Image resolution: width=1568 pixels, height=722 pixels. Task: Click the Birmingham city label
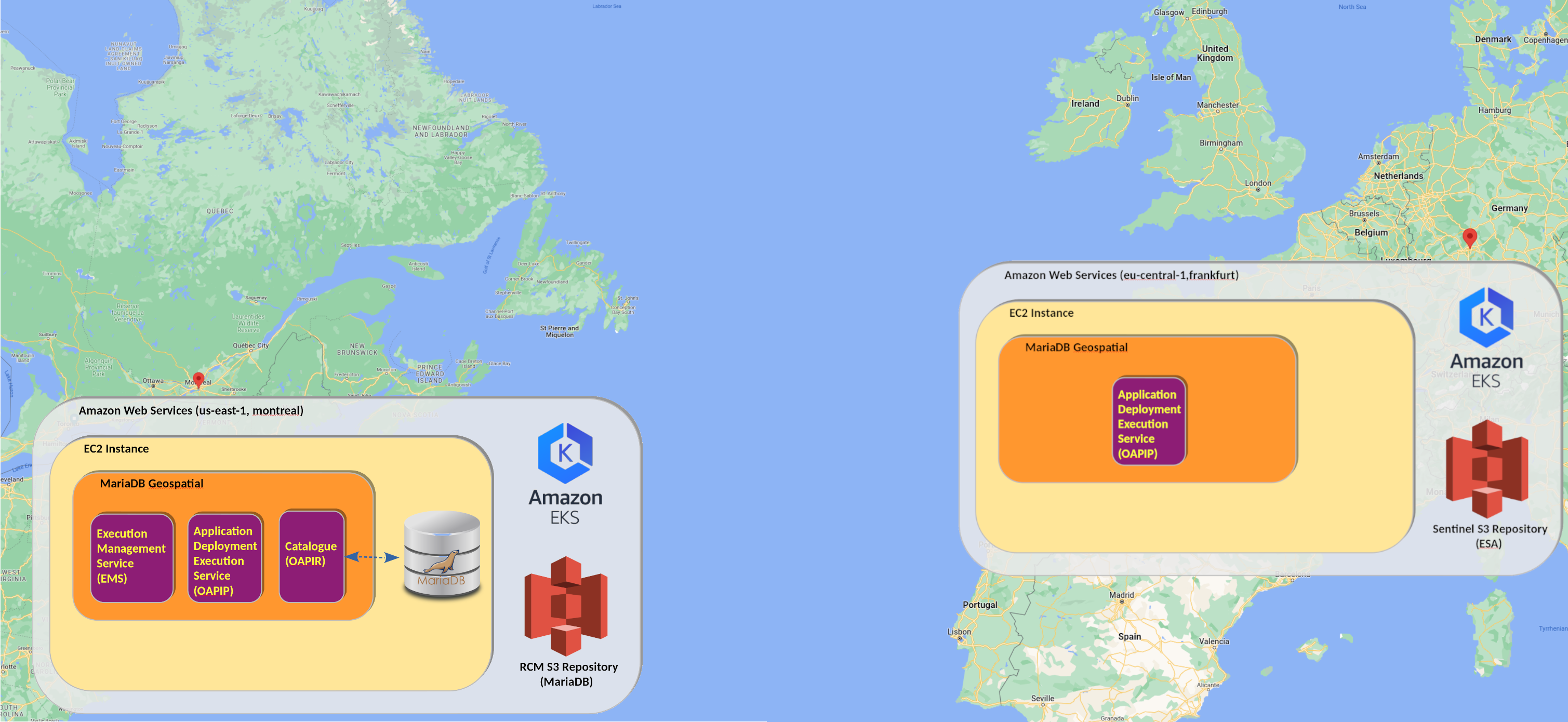[1220, 143]
